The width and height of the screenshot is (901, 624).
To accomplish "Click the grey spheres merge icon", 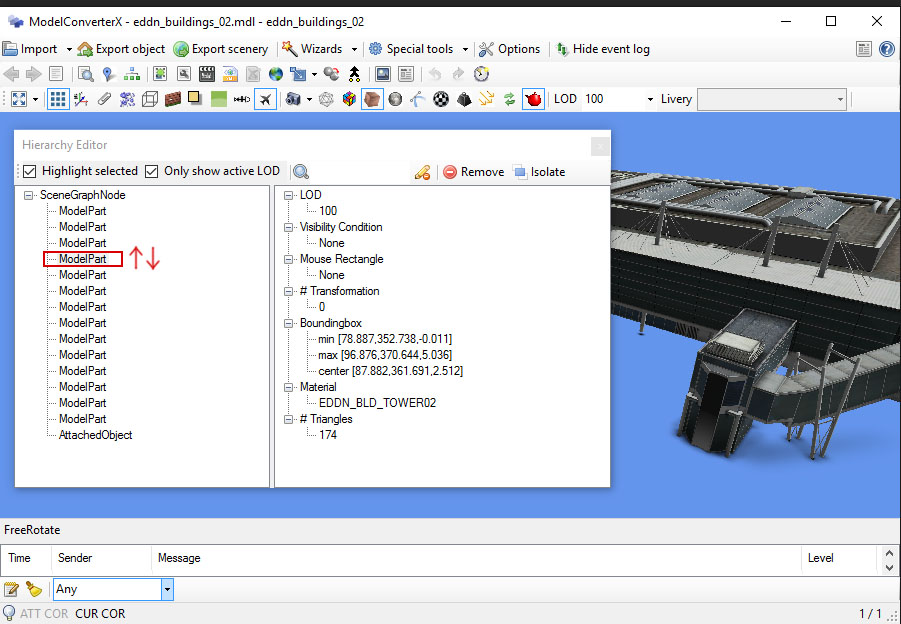I will click(x=332, y=74).
